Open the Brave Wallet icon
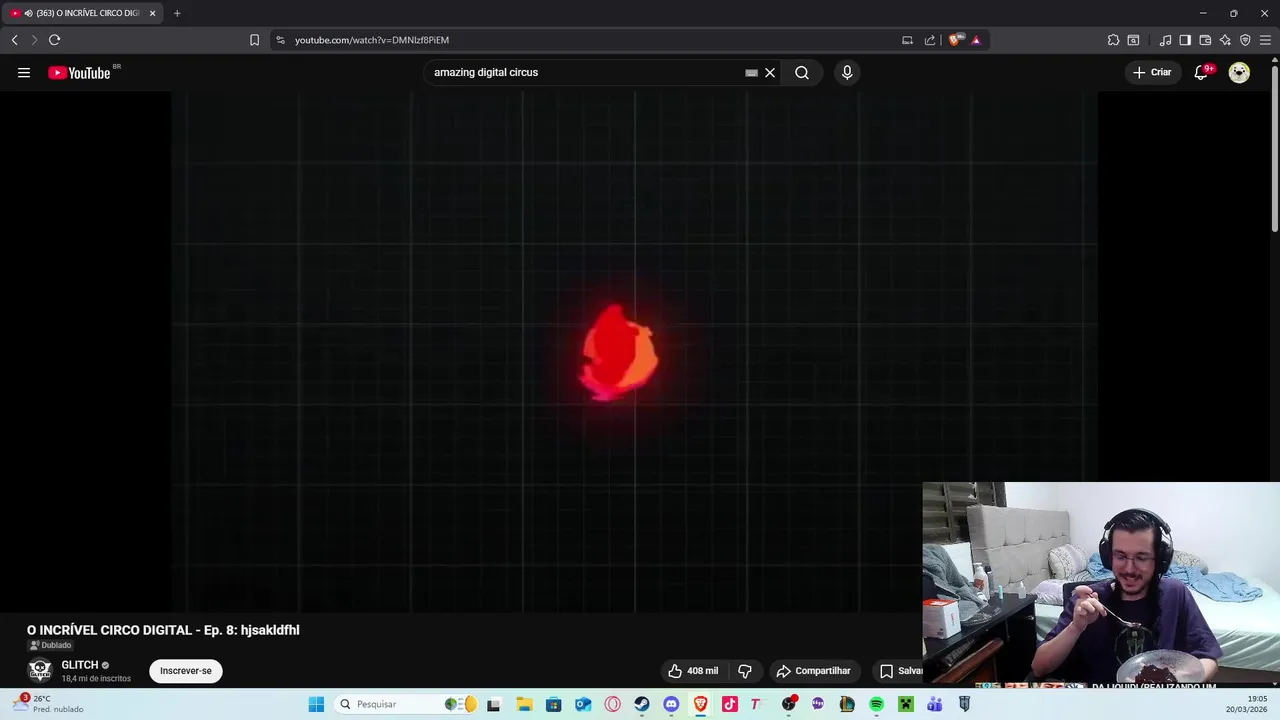This screenshot has height=720, width=1280. pyautogui.click(x=1205, y=40)
